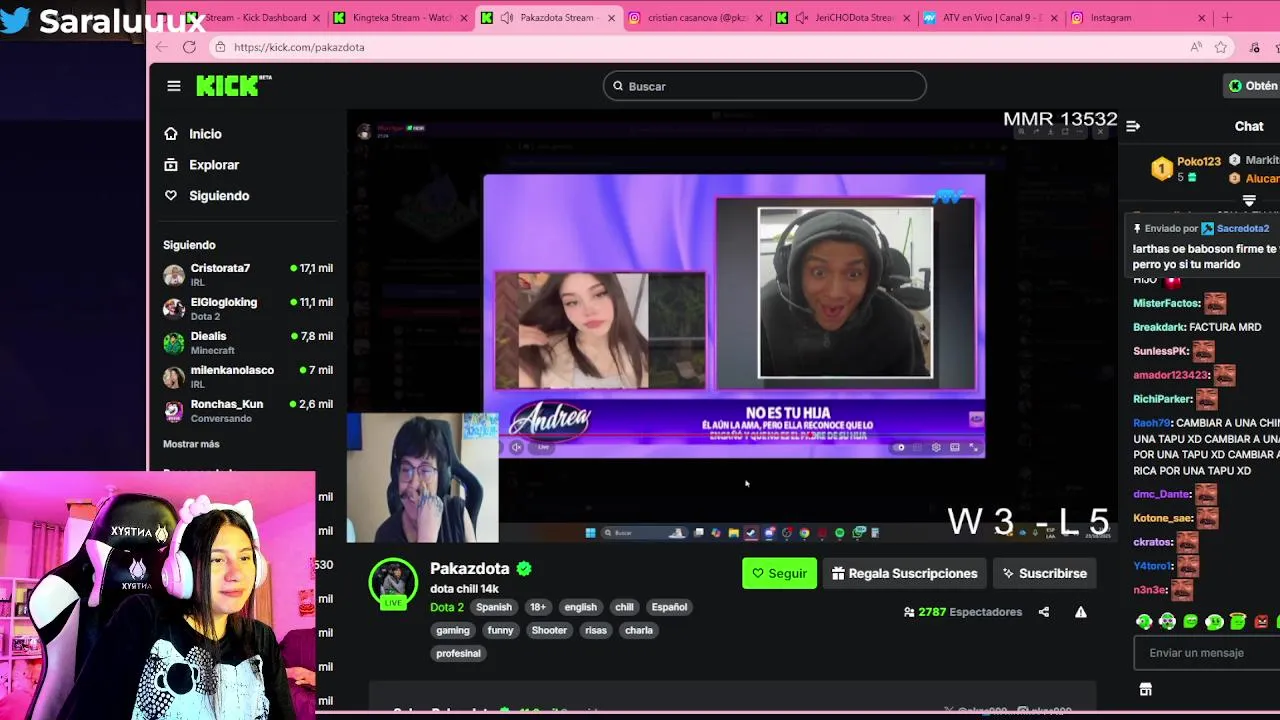
Task: Select the chill tag
Action: [x=624, y=607]
